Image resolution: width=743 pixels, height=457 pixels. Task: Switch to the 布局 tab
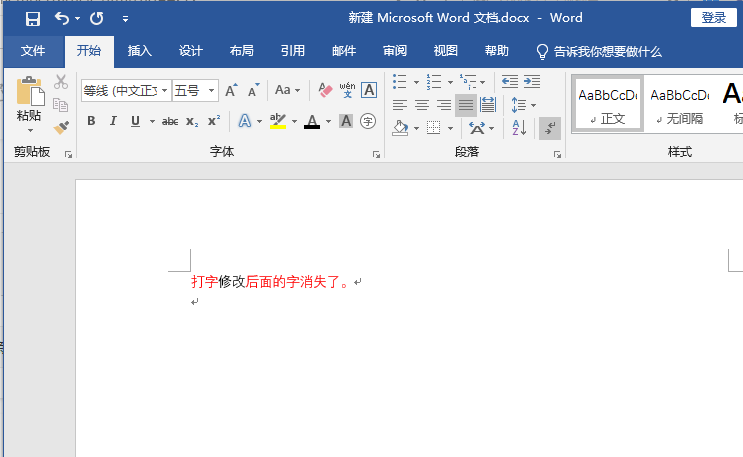click(x=242, y=51)
